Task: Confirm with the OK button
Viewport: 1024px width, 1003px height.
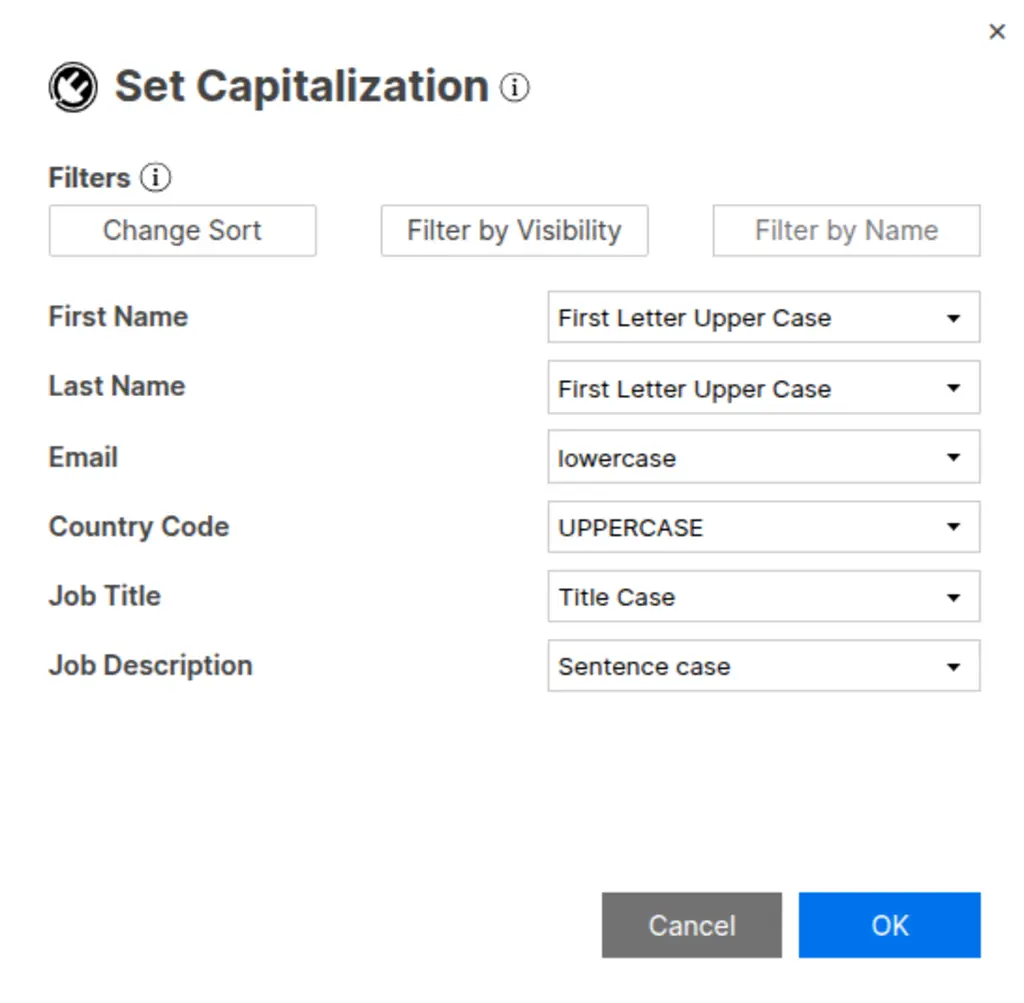Action: point(889,925)
